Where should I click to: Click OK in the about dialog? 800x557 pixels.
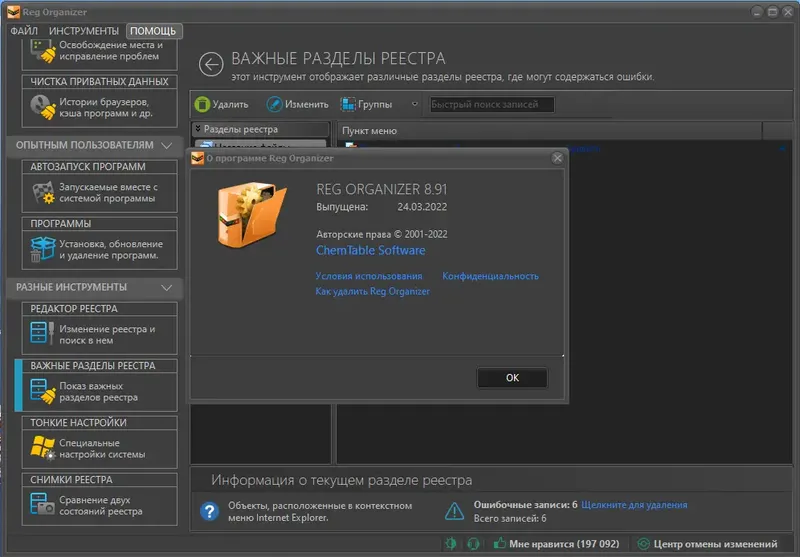point(512,377)
